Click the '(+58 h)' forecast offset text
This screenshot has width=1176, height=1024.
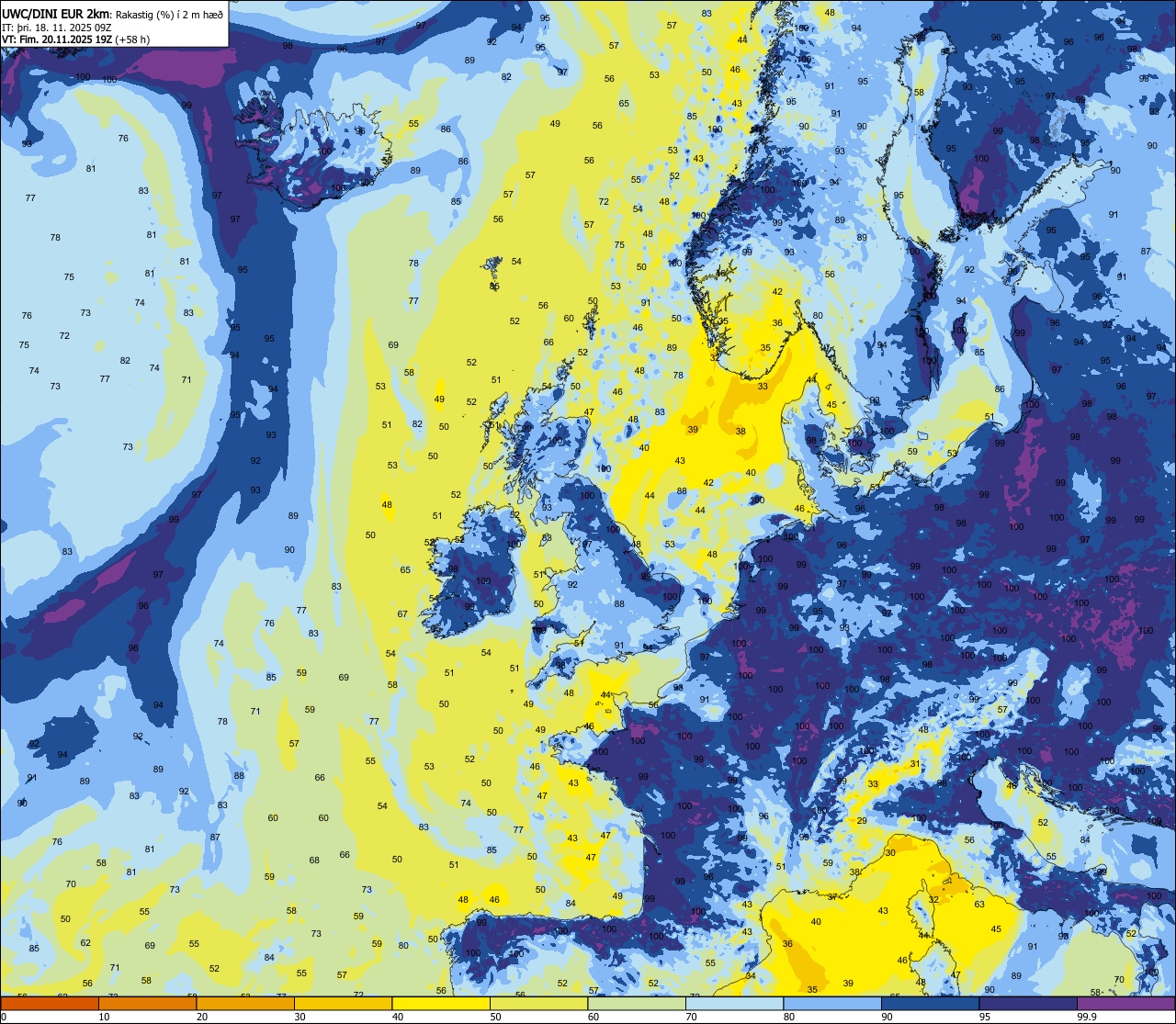pos(132,39)
